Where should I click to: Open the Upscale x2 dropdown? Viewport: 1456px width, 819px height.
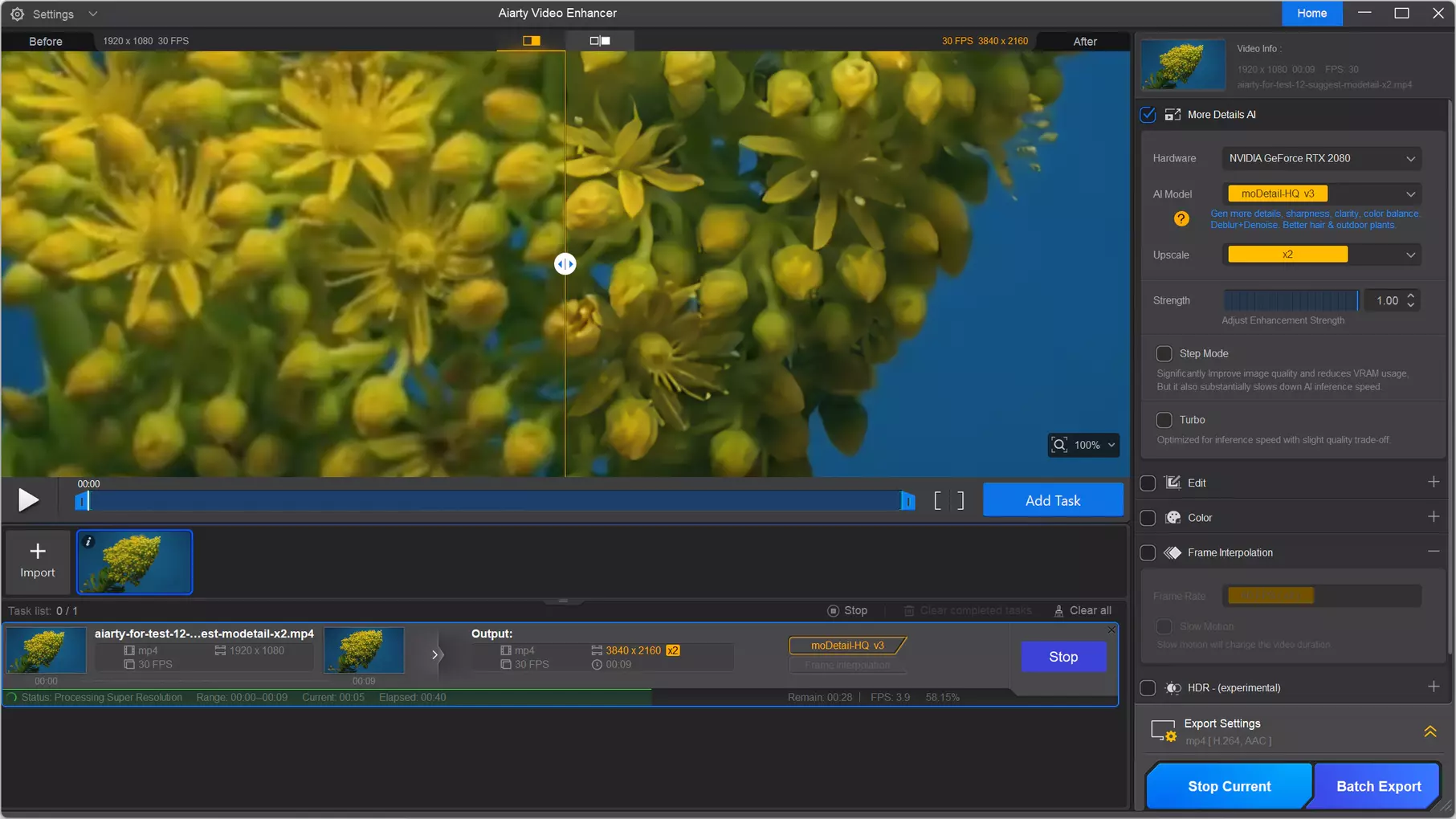(x=1321, y=255)
